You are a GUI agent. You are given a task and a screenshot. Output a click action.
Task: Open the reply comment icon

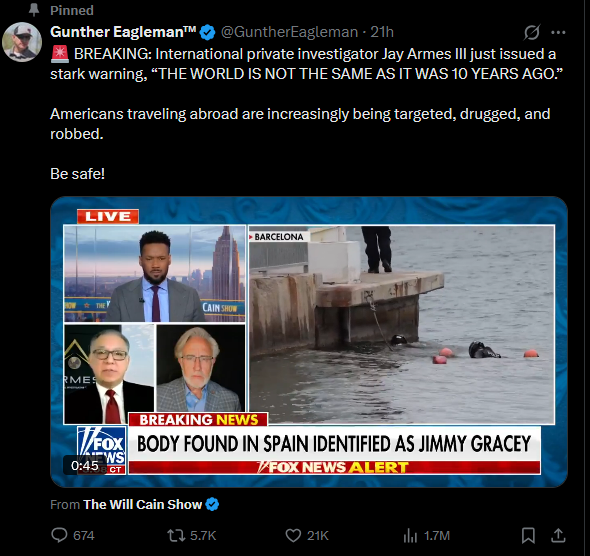tap(59, 535)
